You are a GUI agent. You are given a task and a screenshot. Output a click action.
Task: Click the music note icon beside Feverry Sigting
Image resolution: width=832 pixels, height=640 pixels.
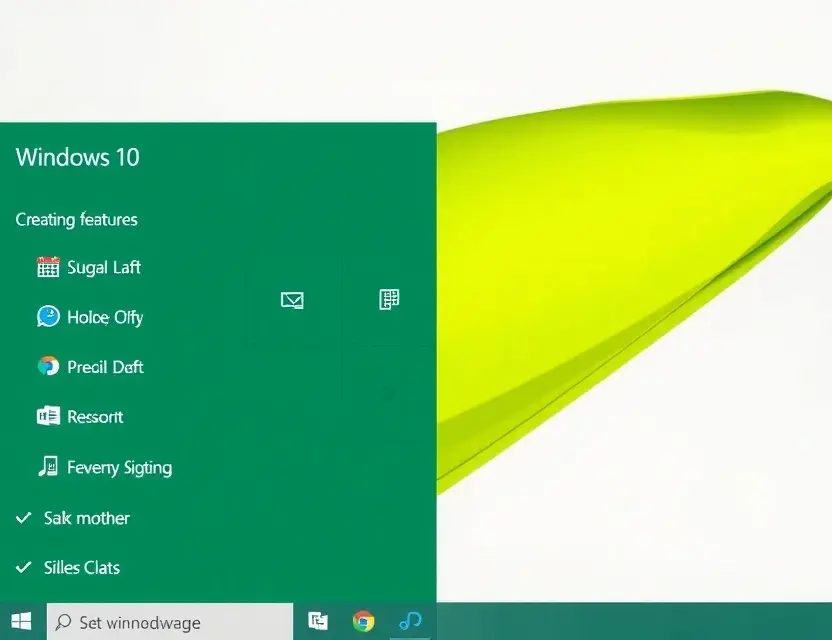pyautogui.click(x=48, y=466)
